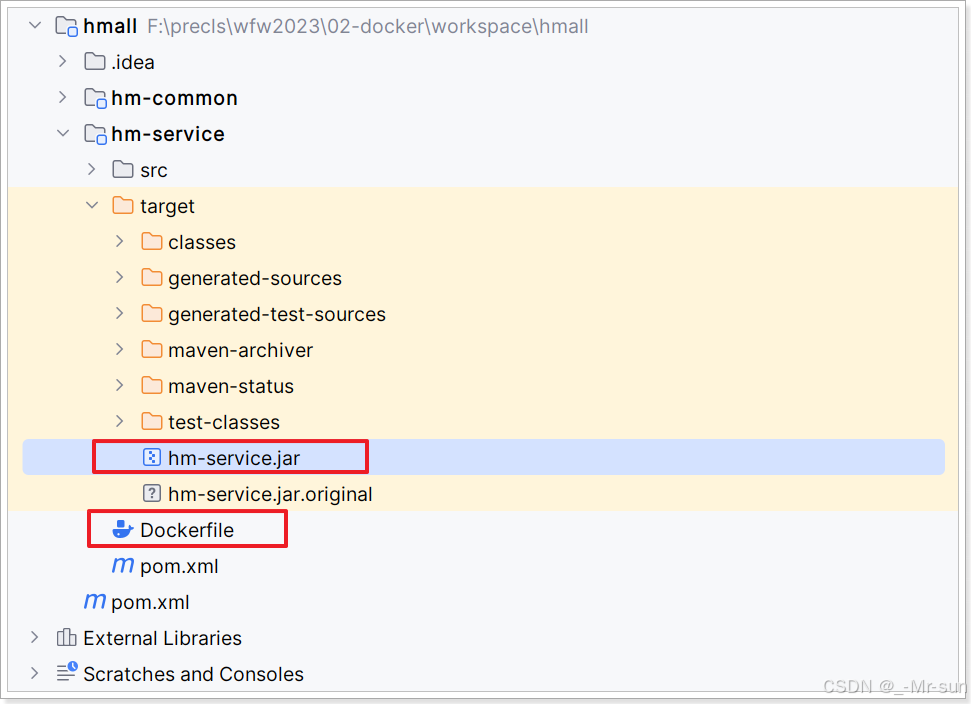Image resolution: width=971 pixels, height=704 pixels.
Task: Click the Maven icon of root pom.xml
Action: 95,601
